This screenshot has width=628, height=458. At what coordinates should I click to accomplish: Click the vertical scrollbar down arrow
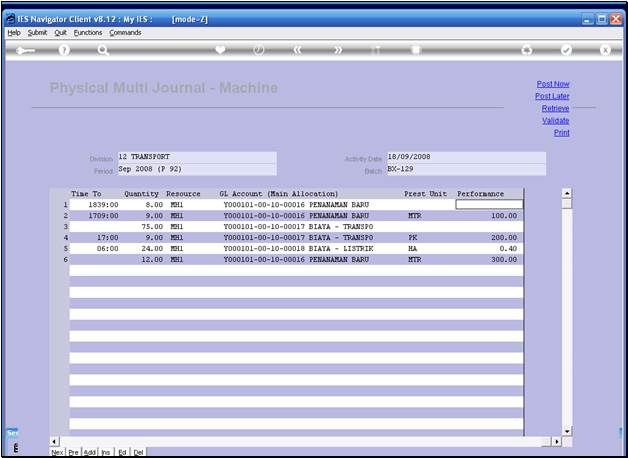[x=567, y=432]
